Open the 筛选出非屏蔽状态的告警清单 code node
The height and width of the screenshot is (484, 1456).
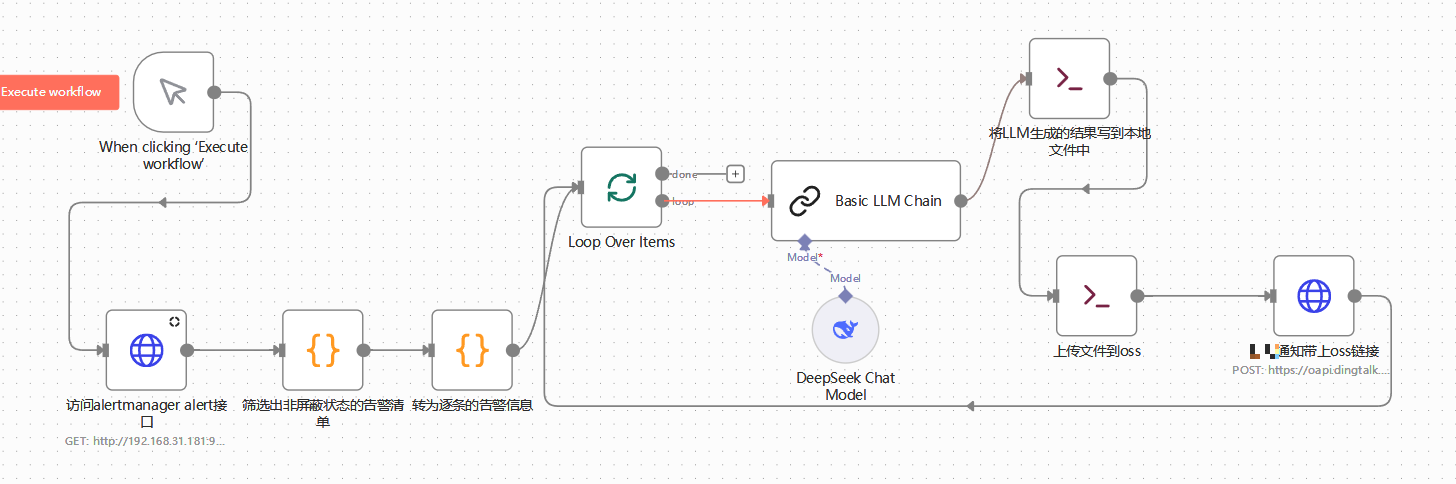(323, 350)
